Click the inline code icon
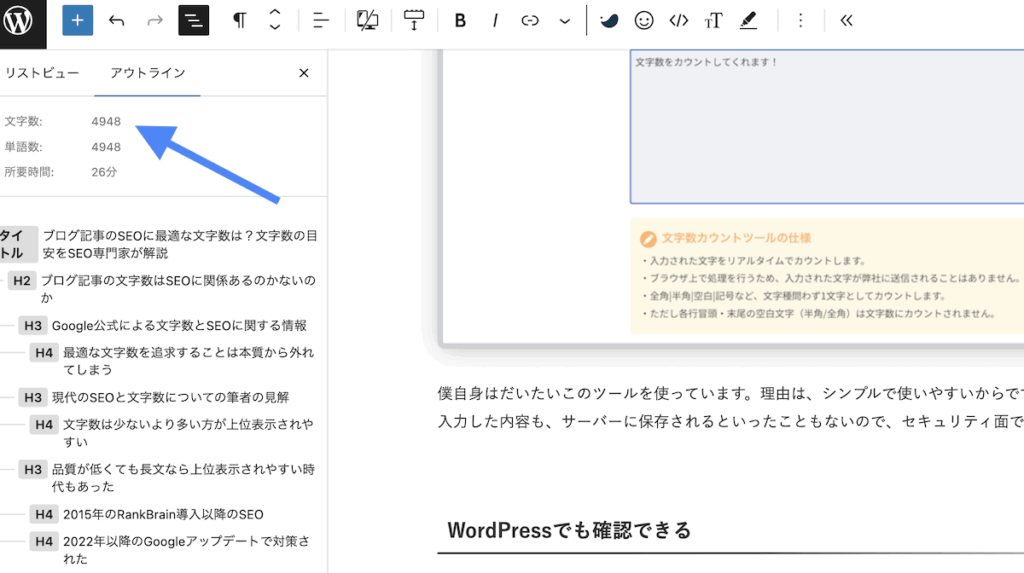Image resolution: width=1024 pixels, height=573 pixels. coord(679,21)
